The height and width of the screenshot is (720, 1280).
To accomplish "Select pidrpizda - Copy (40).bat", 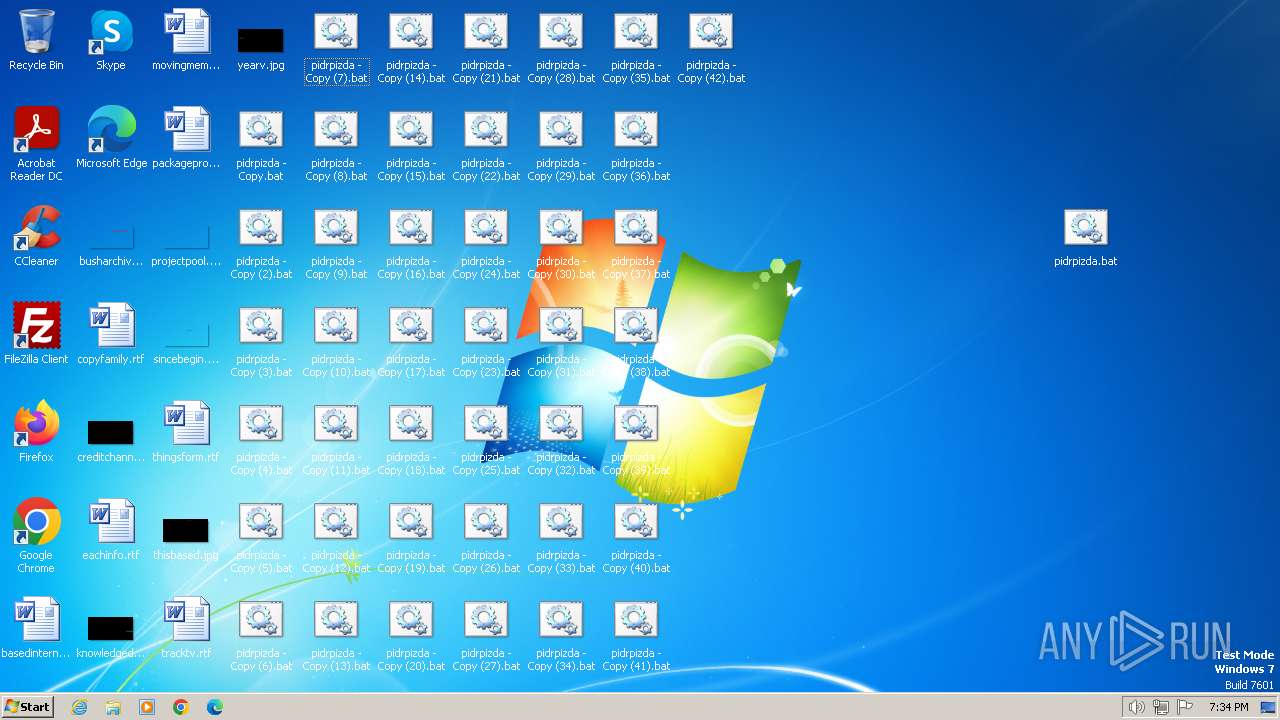I will tap(636, 536).
